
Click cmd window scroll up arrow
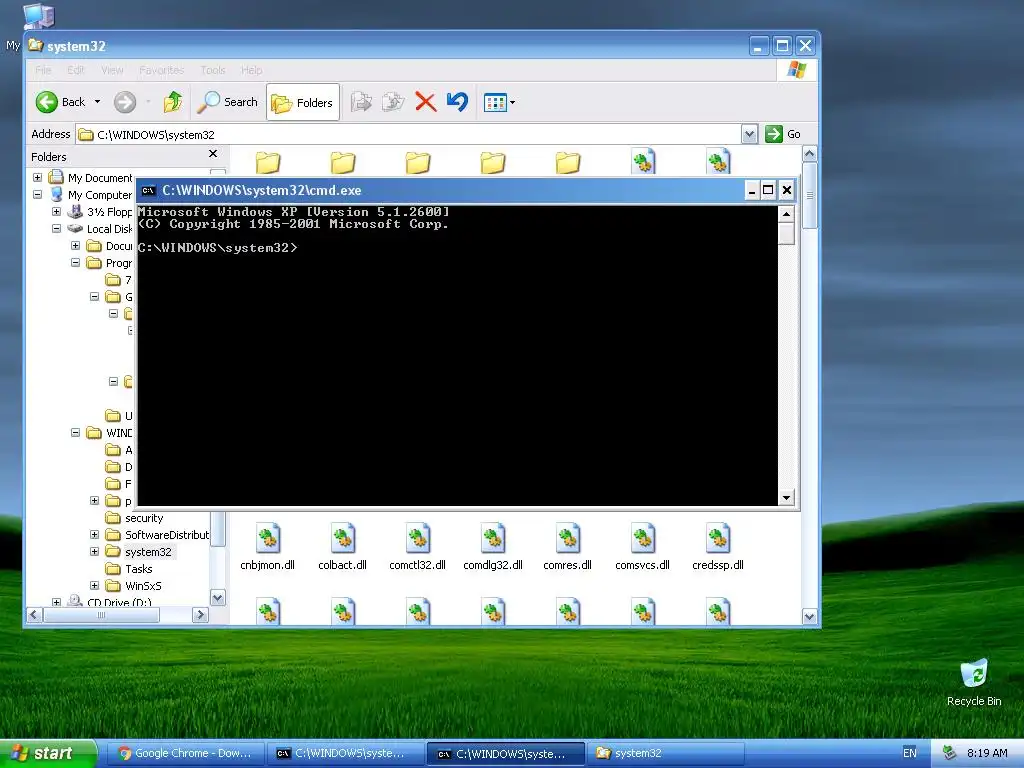pyautogui.click(x=786, y=214)
